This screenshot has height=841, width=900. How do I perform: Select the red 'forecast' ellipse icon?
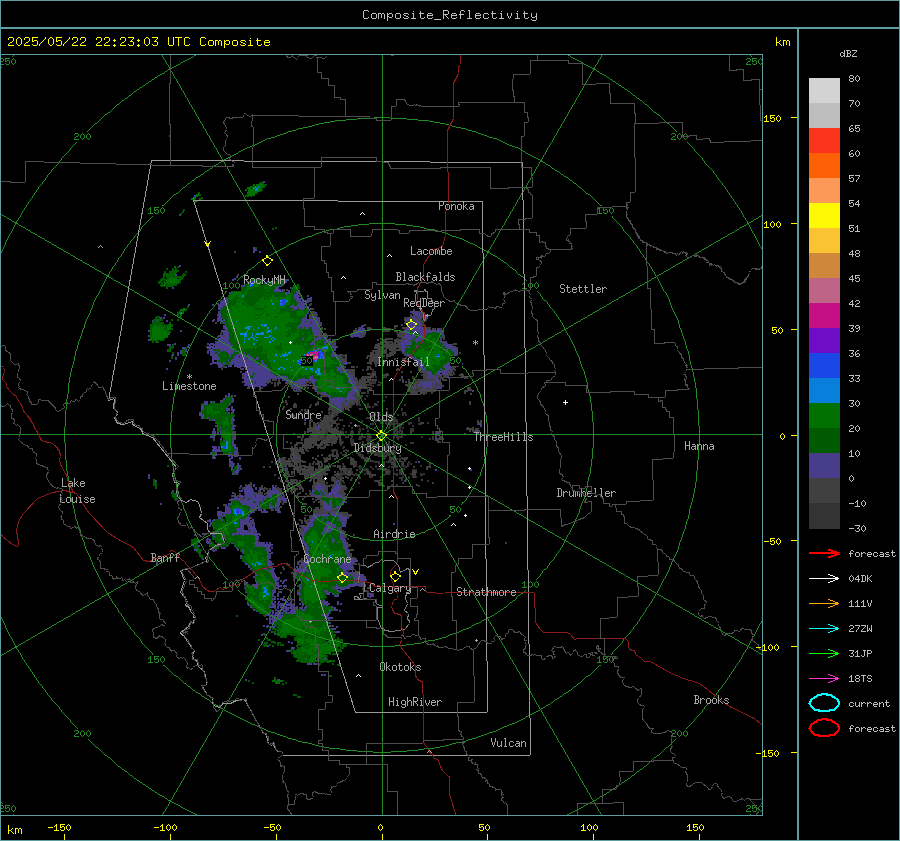click(x=824, y=728)
